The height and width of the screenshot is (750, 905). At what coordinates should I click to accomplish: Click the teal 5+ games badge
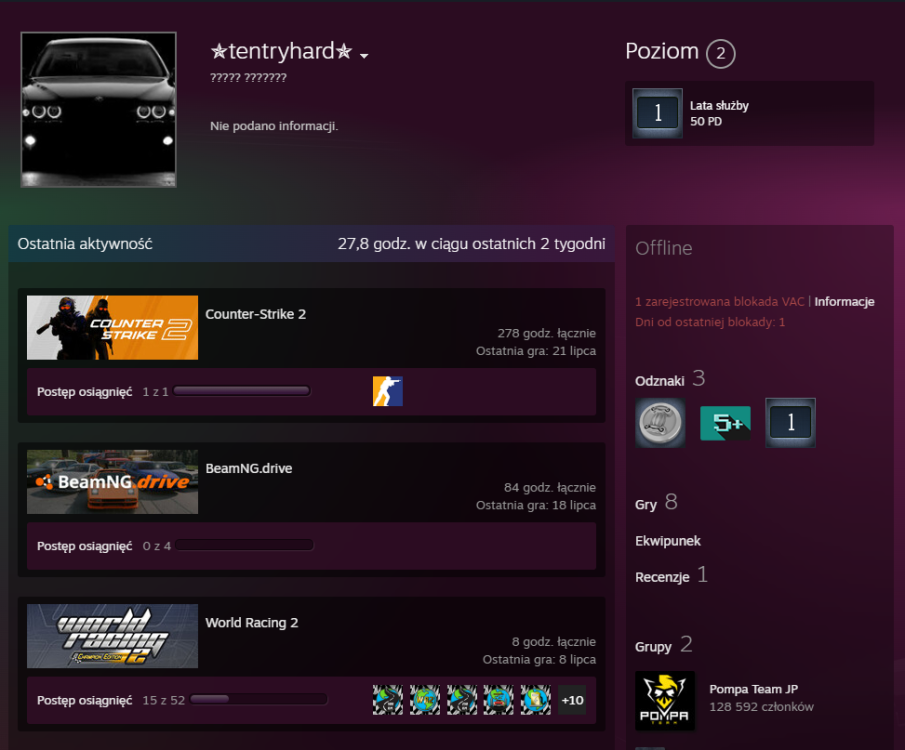point(726,423)
